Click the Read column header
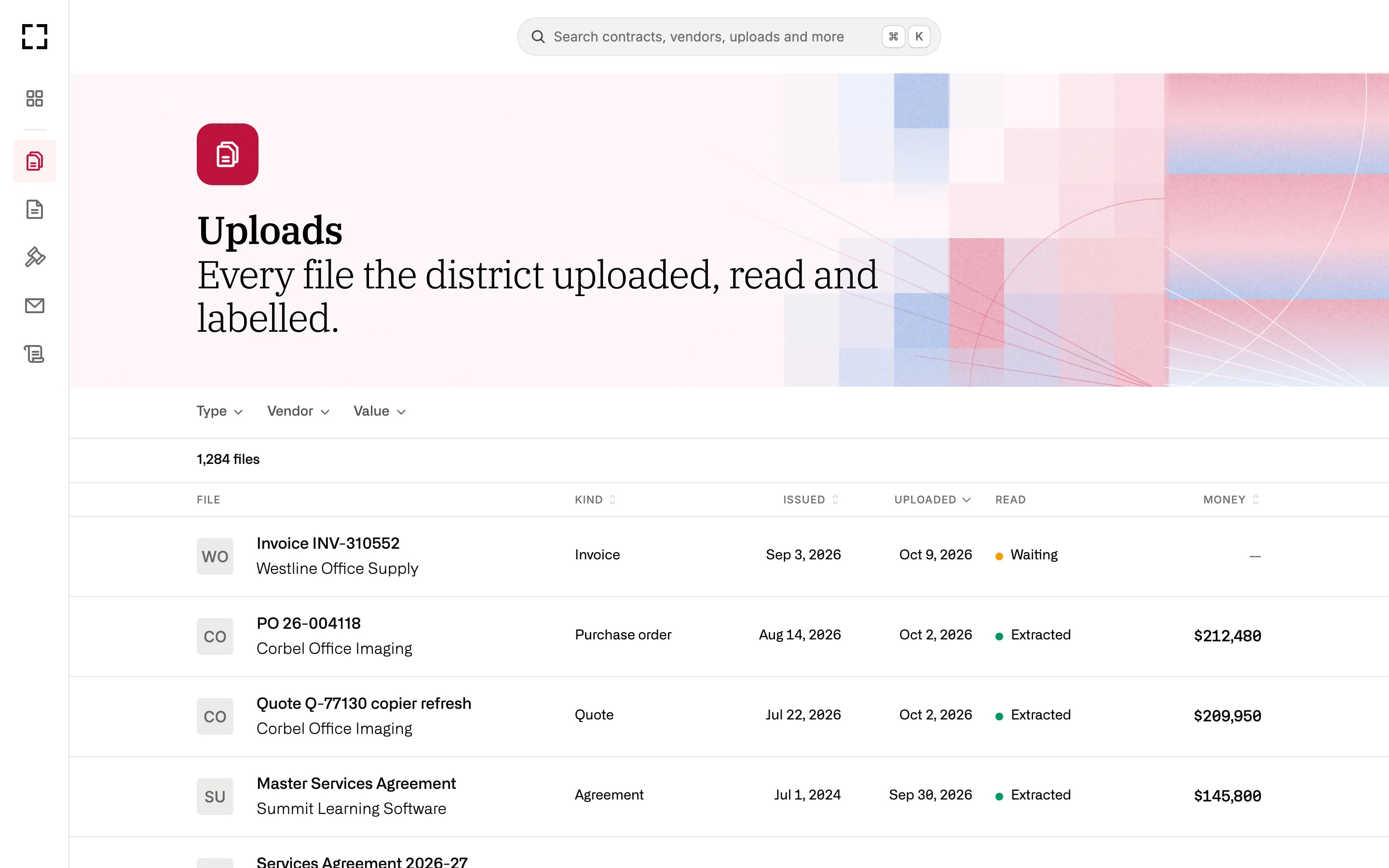Image resolution: width=1389 pixels, height=868 pixels. tap(1010, 500)
